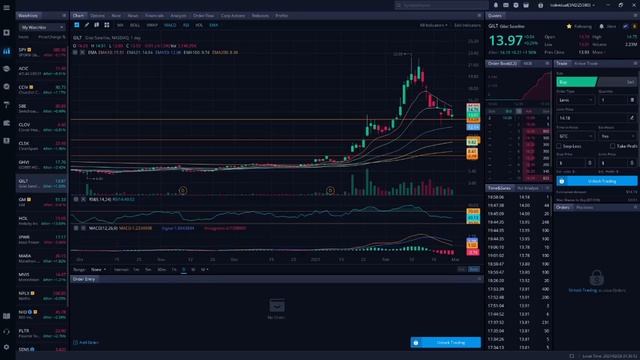Open the Extended Hours Yes dropdown
Image resolution: width=640 pixels, height=360 pixels.
pyautogui.click(x=617, y=136)
